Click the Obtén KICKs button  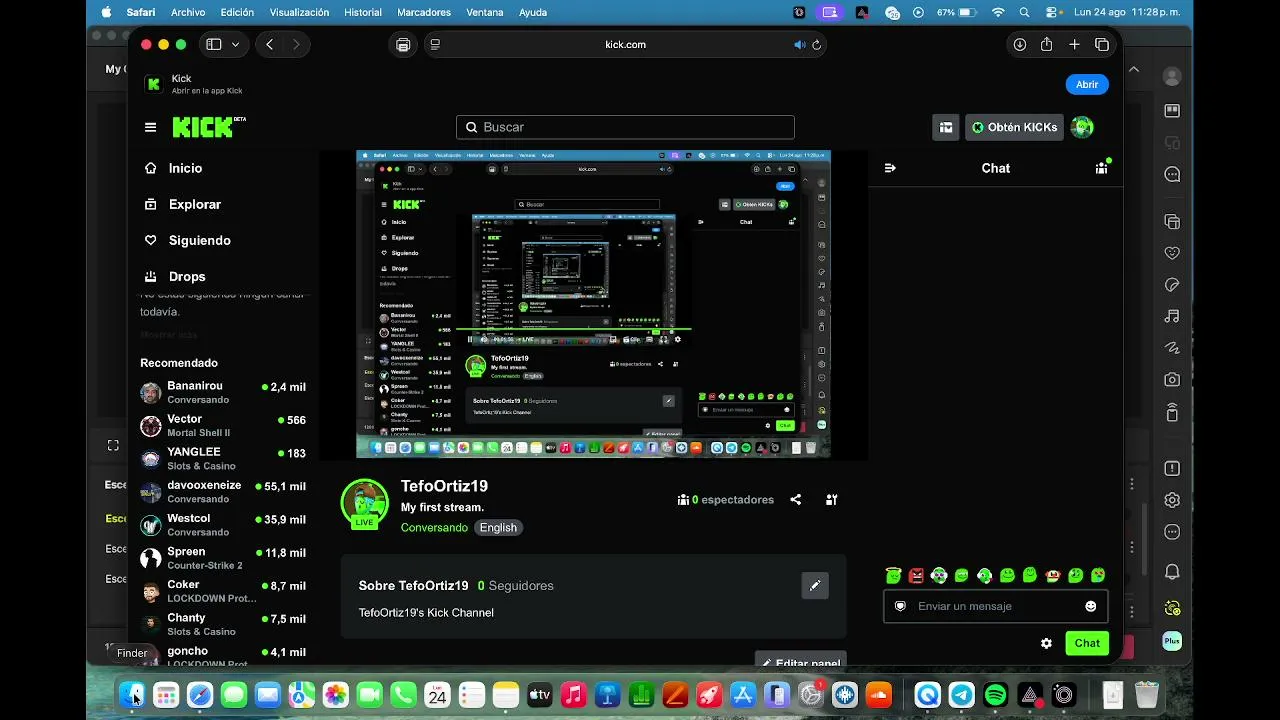pos(1015,127)
